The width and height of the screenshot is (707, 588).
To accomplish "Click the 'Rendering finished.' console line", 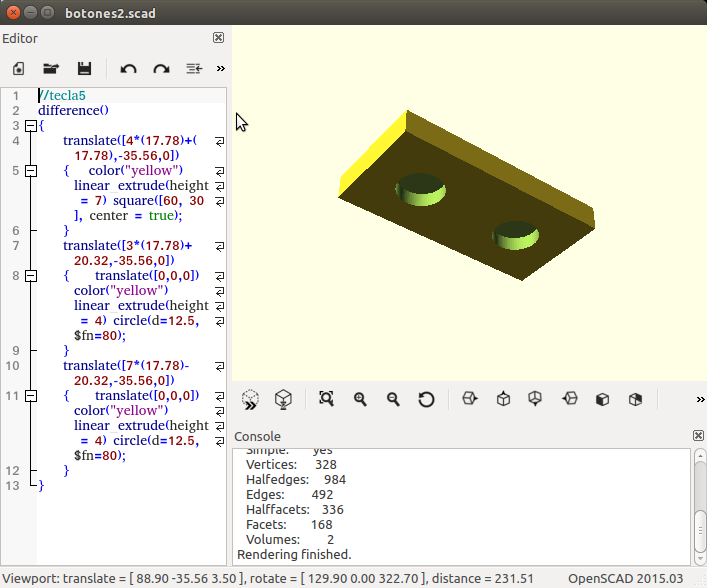I will [x=294, y=554].
